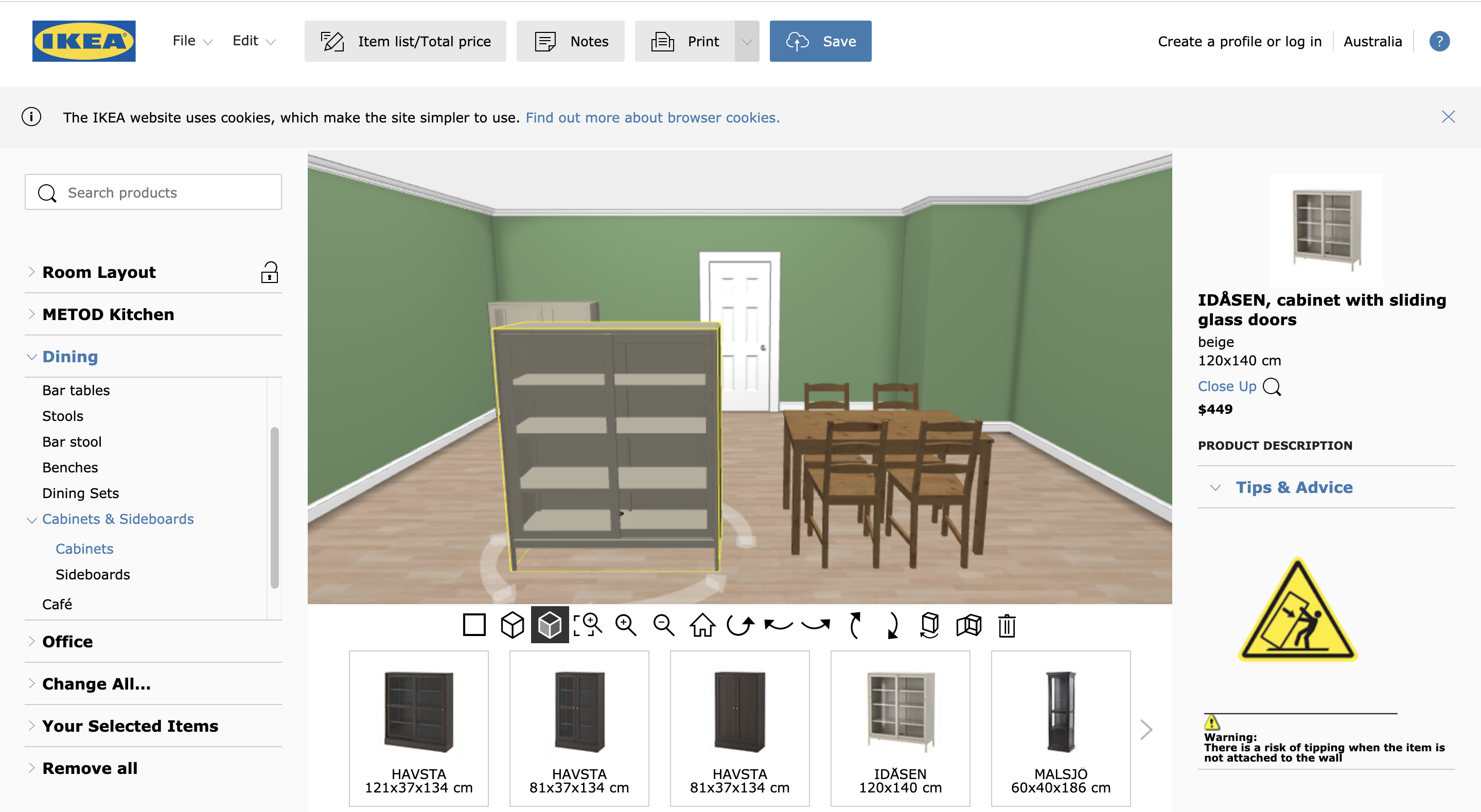Click the circular rotate-view arrow icon

pyautogui.click(x=740, y=625)
